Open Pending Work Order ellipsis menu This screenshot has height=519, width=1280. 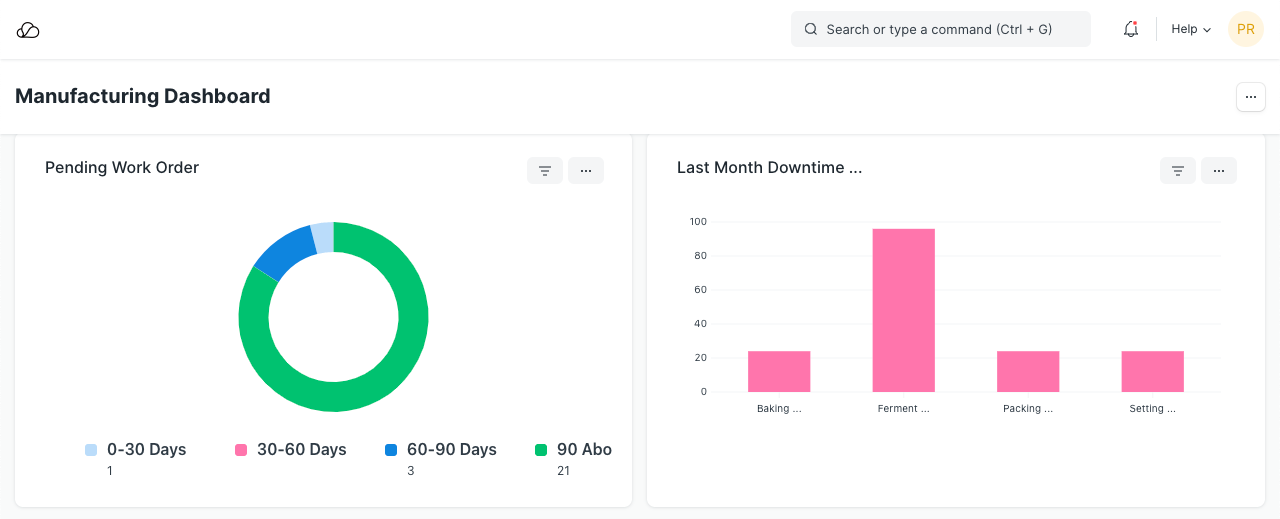(x=586, y=171)
